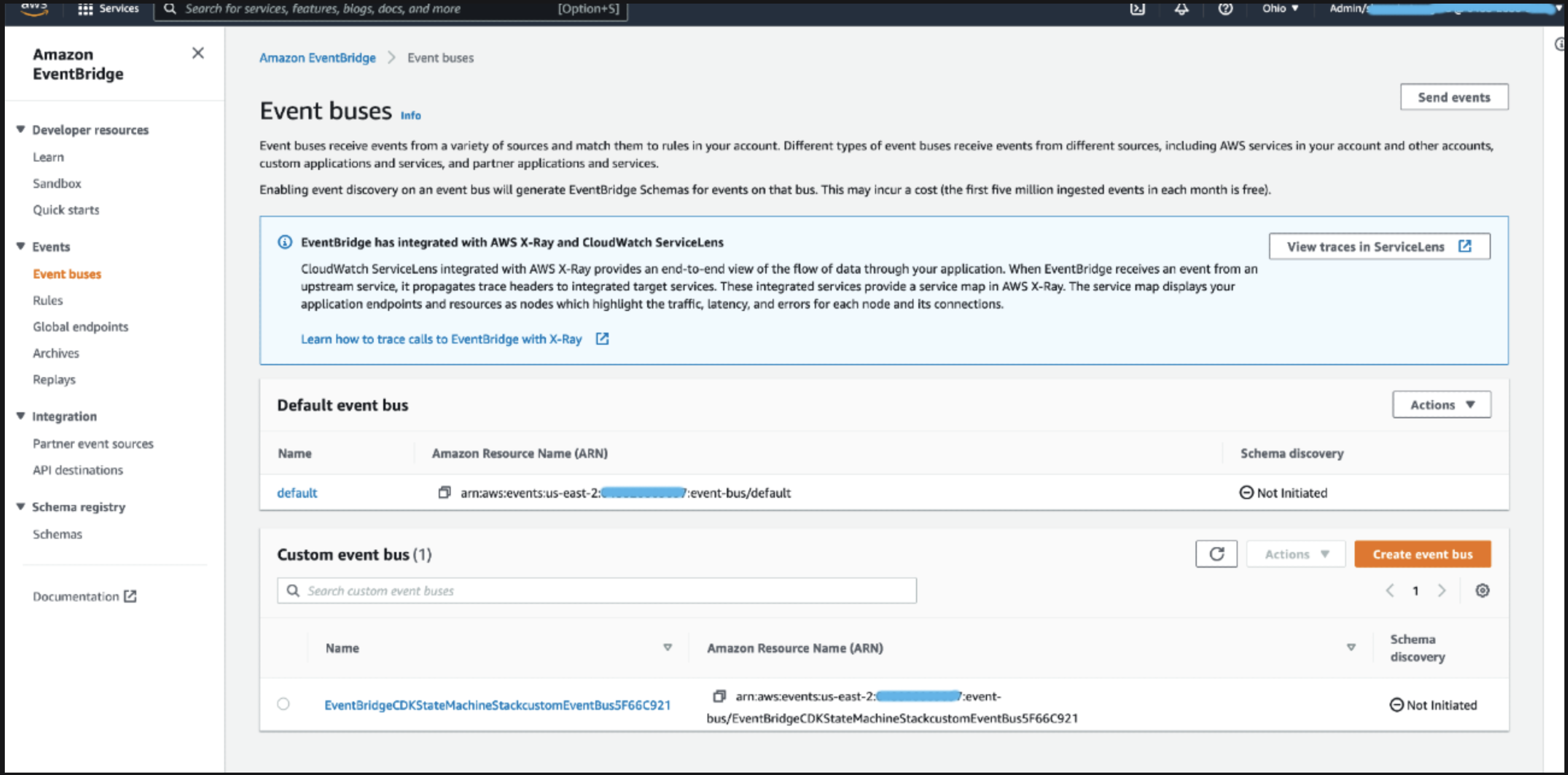1568x775 pixels.
Task: Go to next page of custom buses
Action: (1441, 590)
